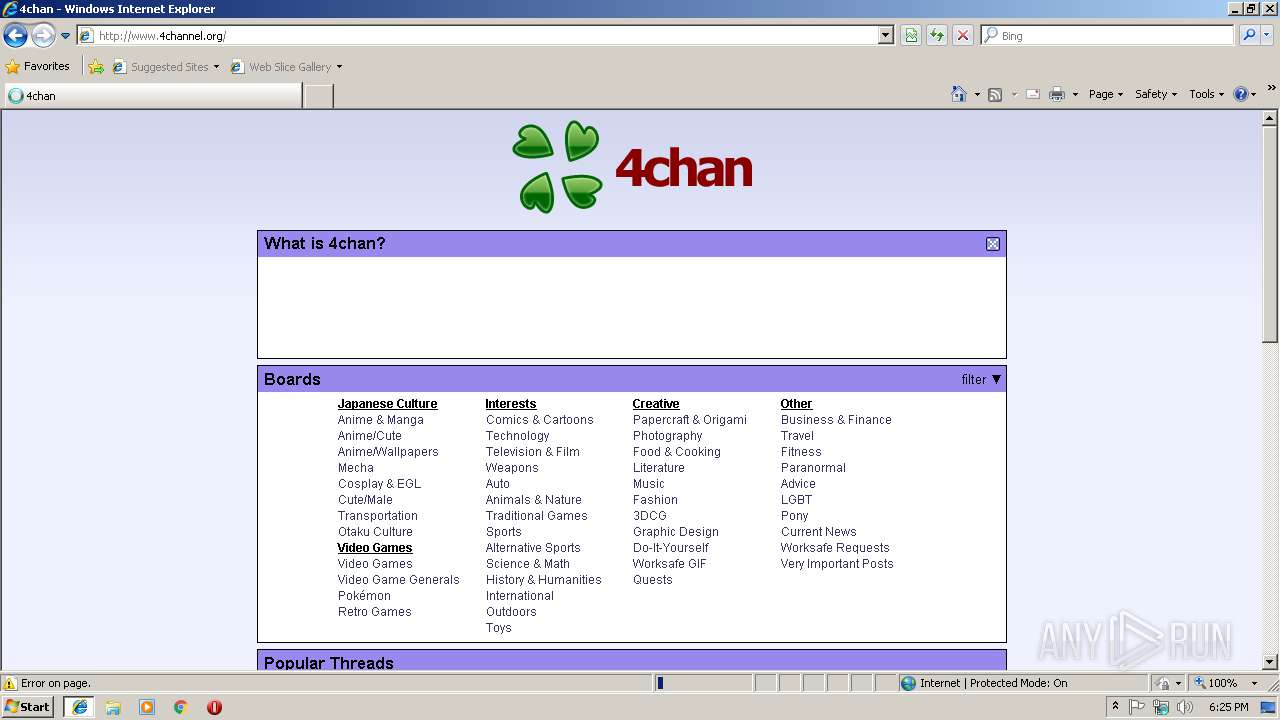Viewport: 1280px width, 720px height.
Task: Open the Japanese Culture heading link
Action: coord(387,404)
